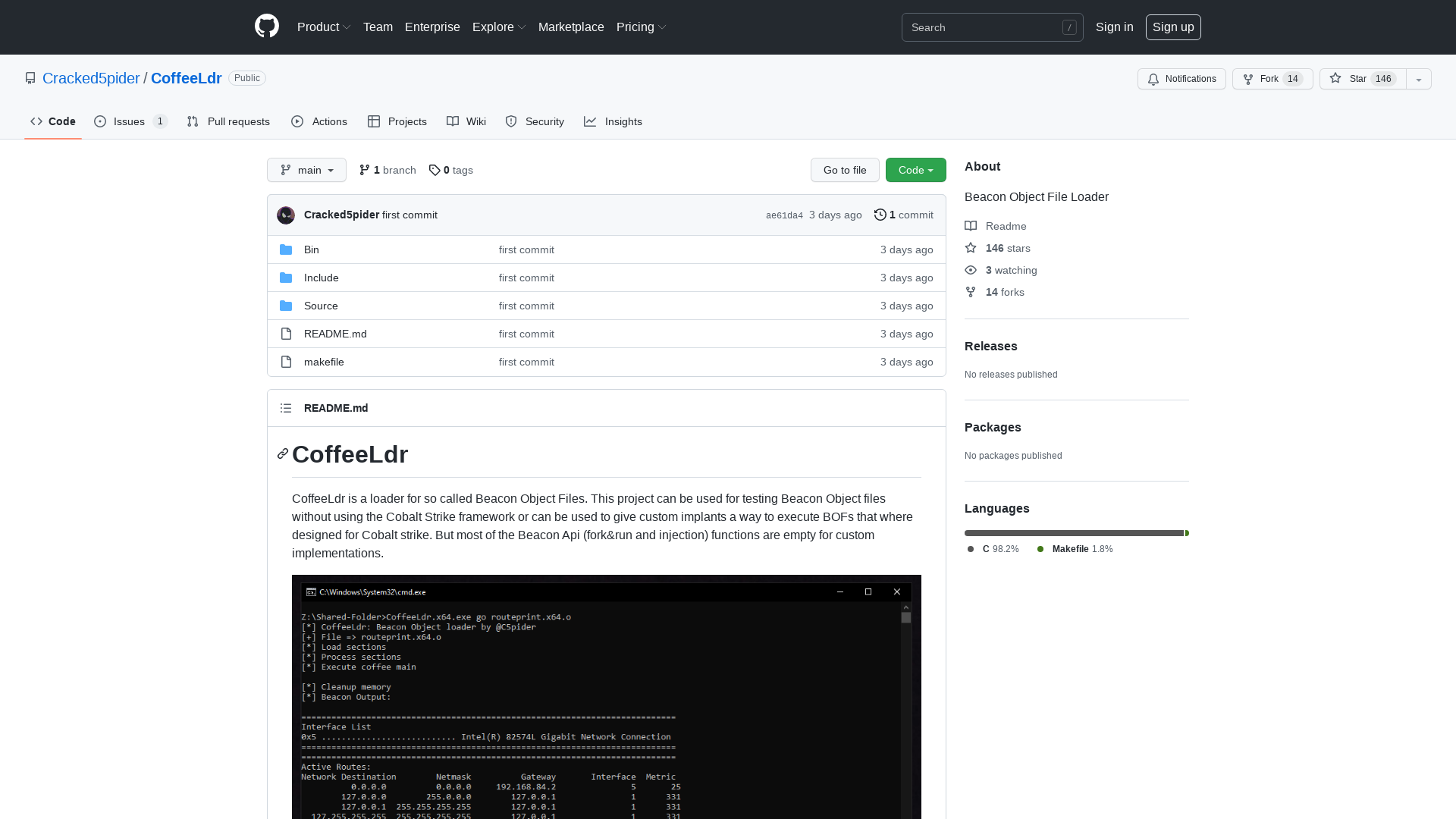This screenshot has height=819, width=1456.
Task: Switch to the Issues tab
Action: [129, 121]
